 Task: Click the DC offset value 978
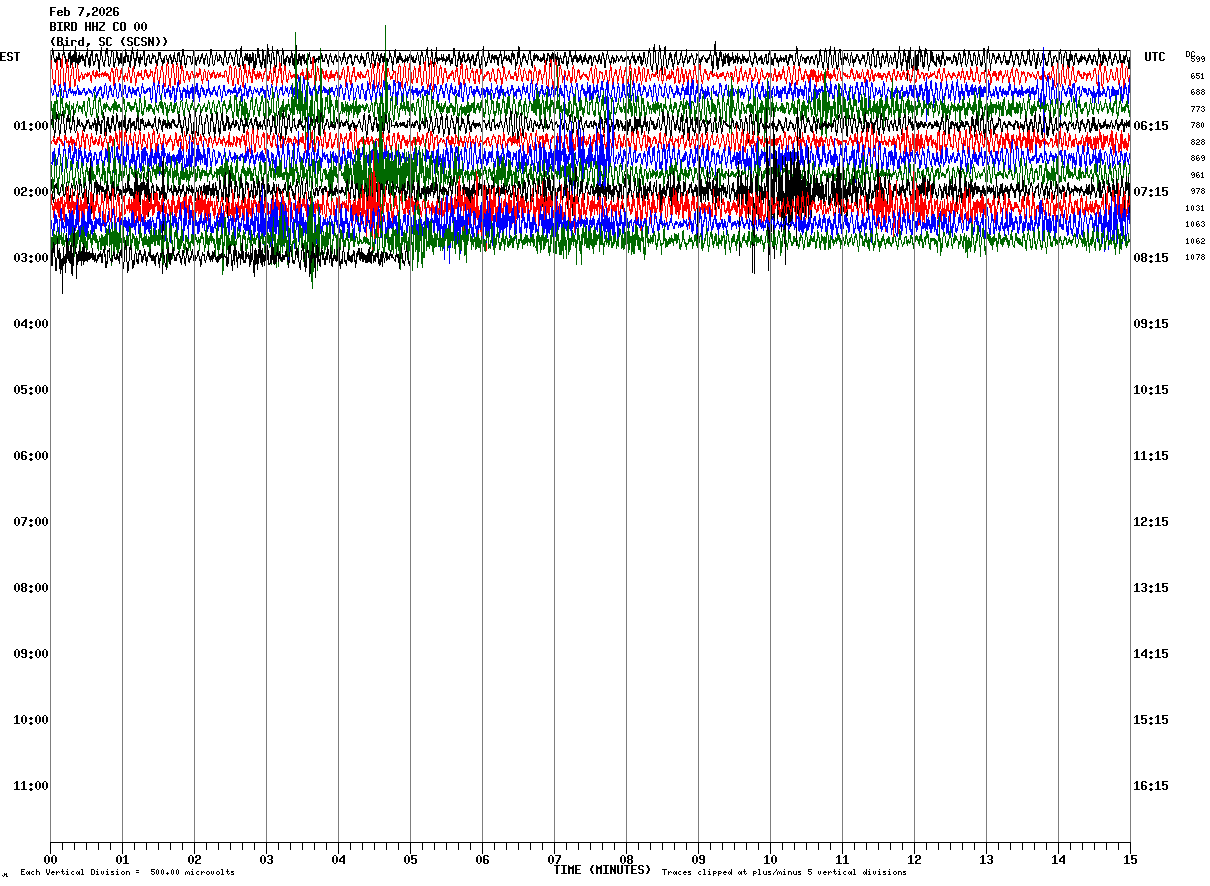coord(1198,192)
